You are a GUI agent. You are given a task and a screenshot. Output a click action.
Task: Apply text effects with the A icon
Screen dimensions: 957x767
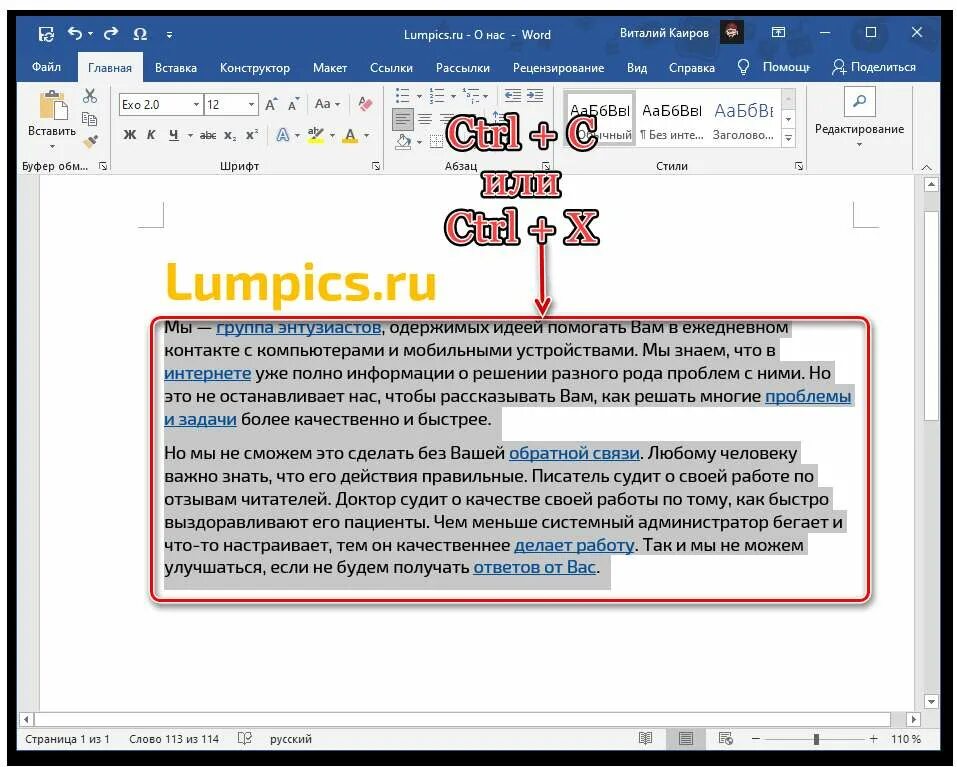click(x=283, y=135)
